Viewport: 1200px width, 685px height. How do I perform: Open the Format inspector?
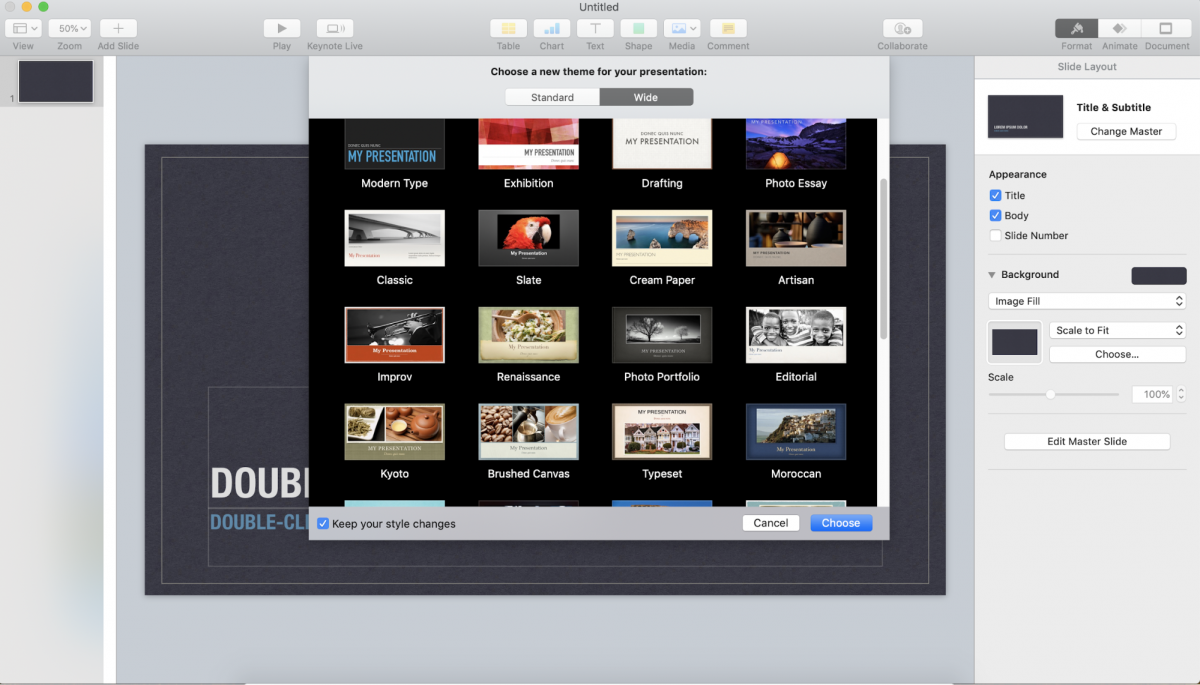(1077, 29)
